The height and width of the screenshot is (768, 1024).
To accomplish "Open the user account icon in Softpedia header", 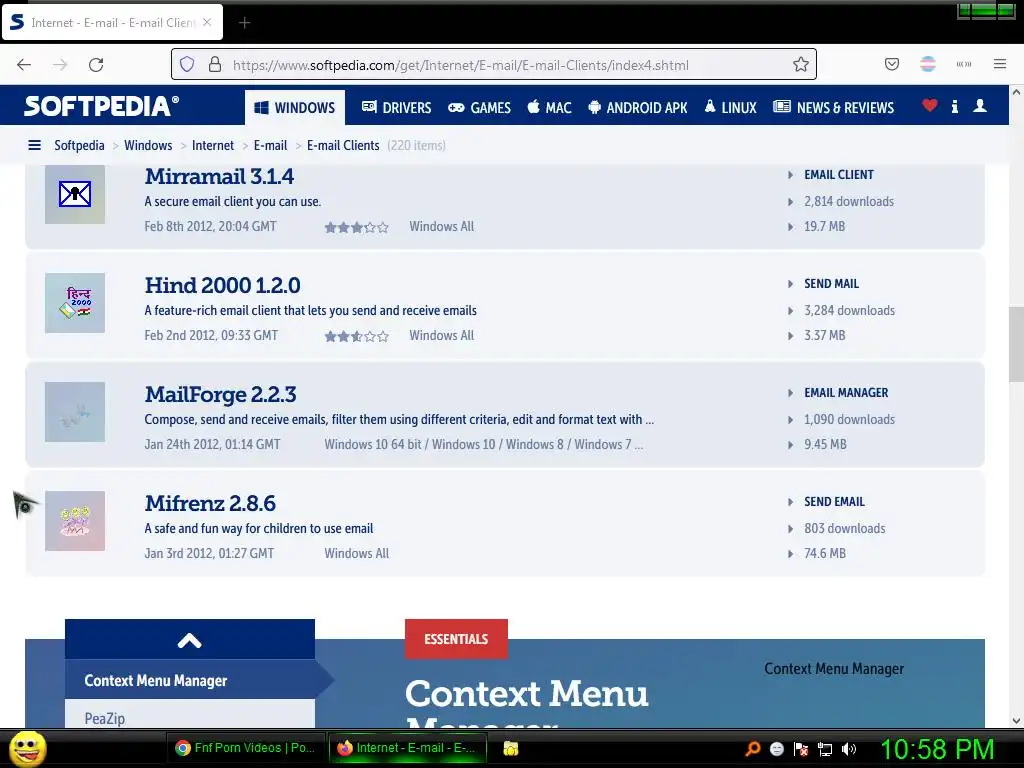I will [980, 106].
